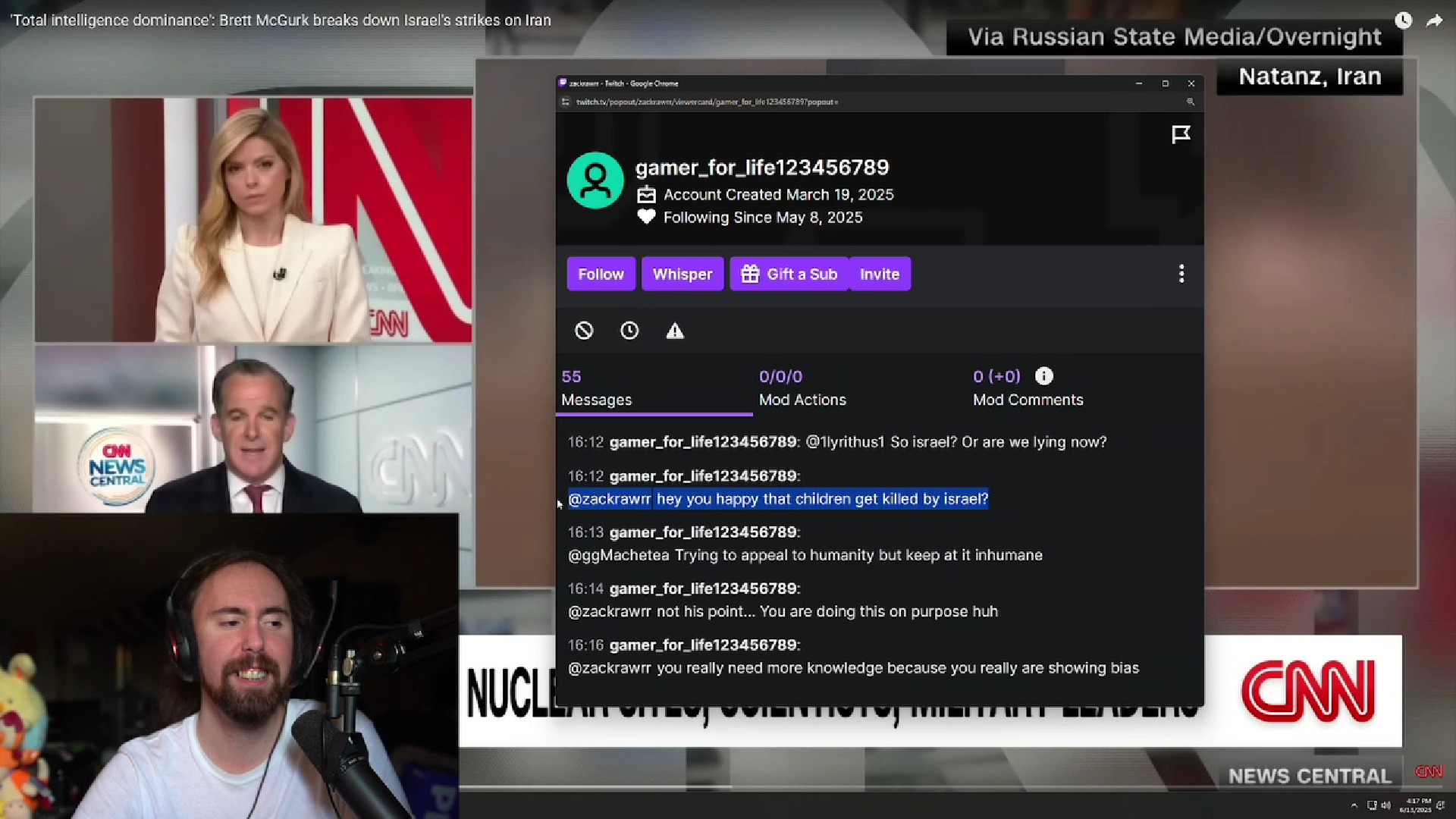Click the Whisper button
Image resolution: width=1456 pixels, height=819 pixels.
(x=682, y=274)
